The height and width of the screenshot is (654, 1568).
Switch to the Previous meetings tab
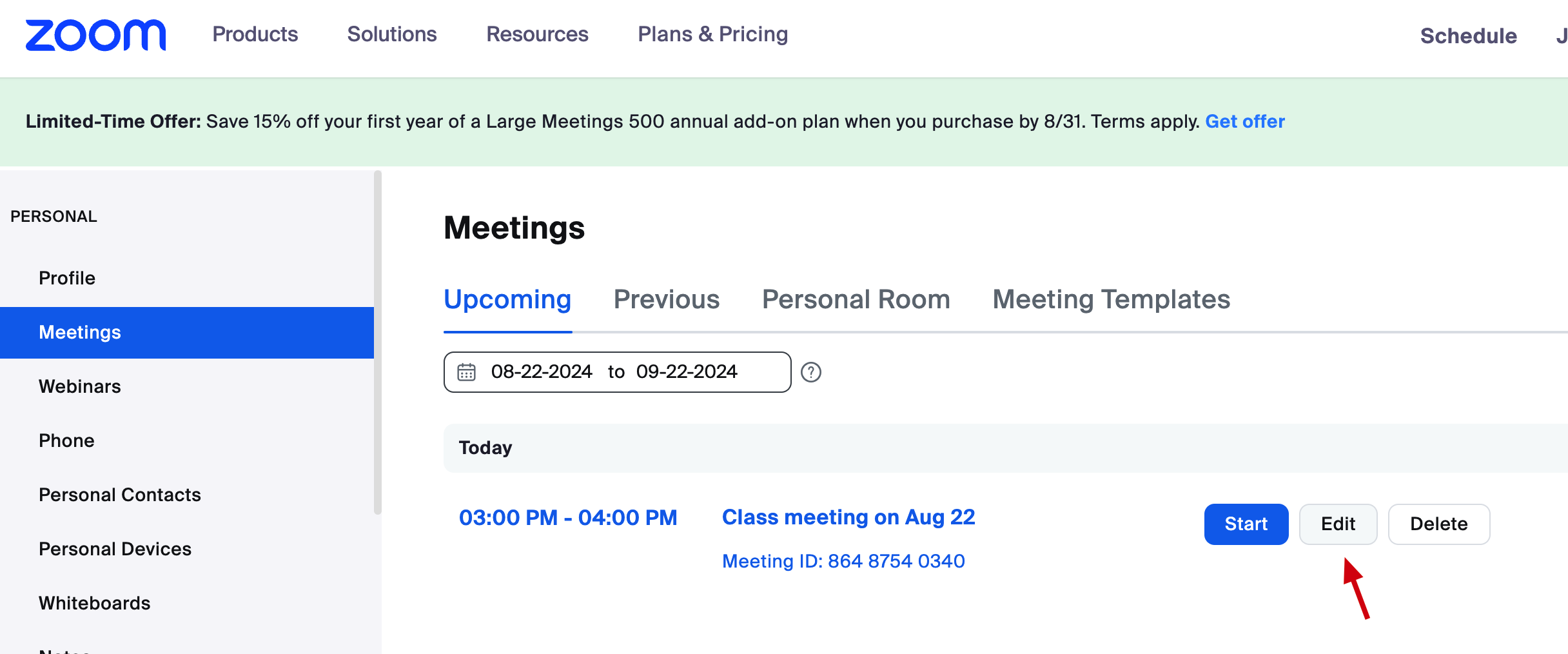pos(667,299)
